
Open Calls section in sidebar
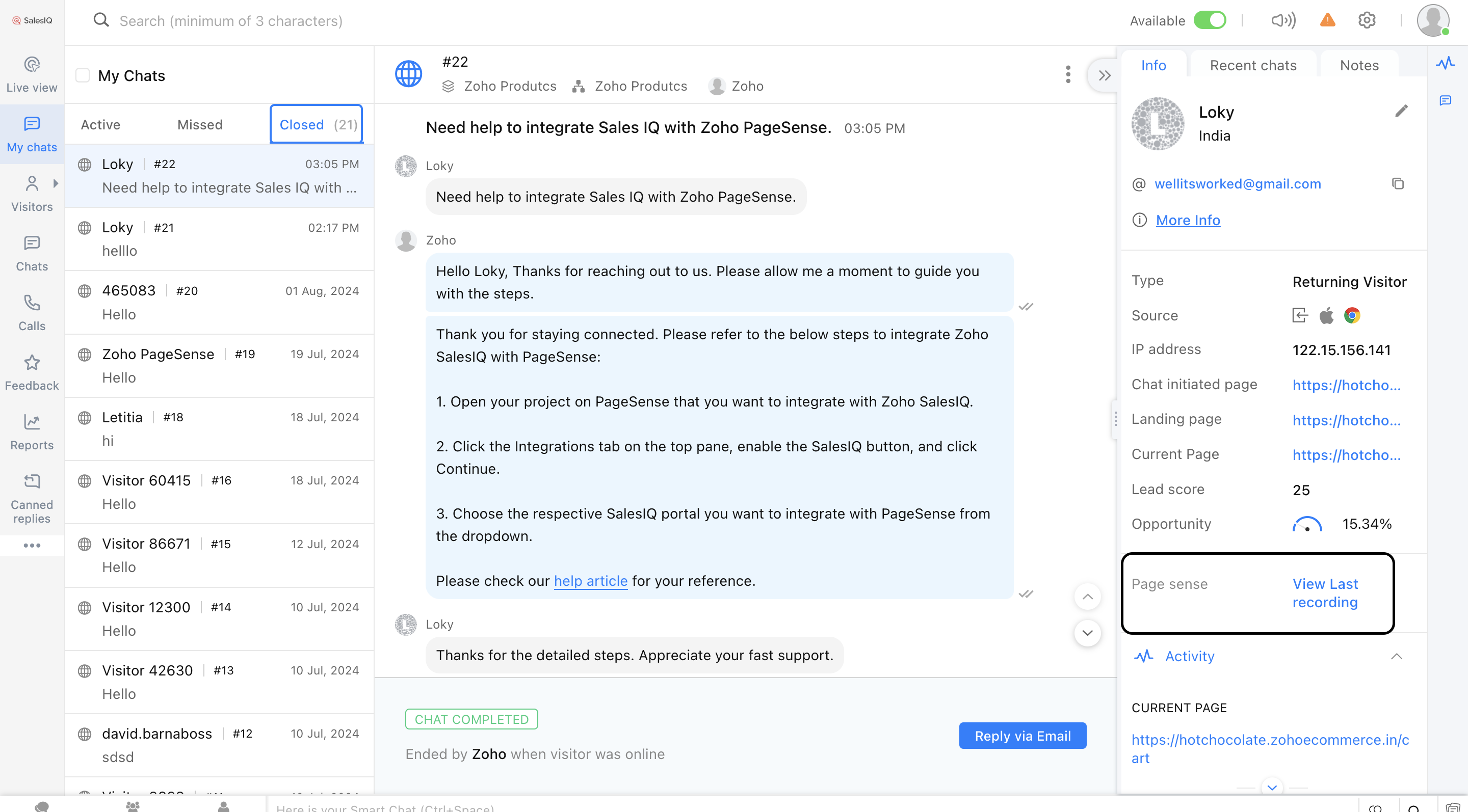point(32,313)
